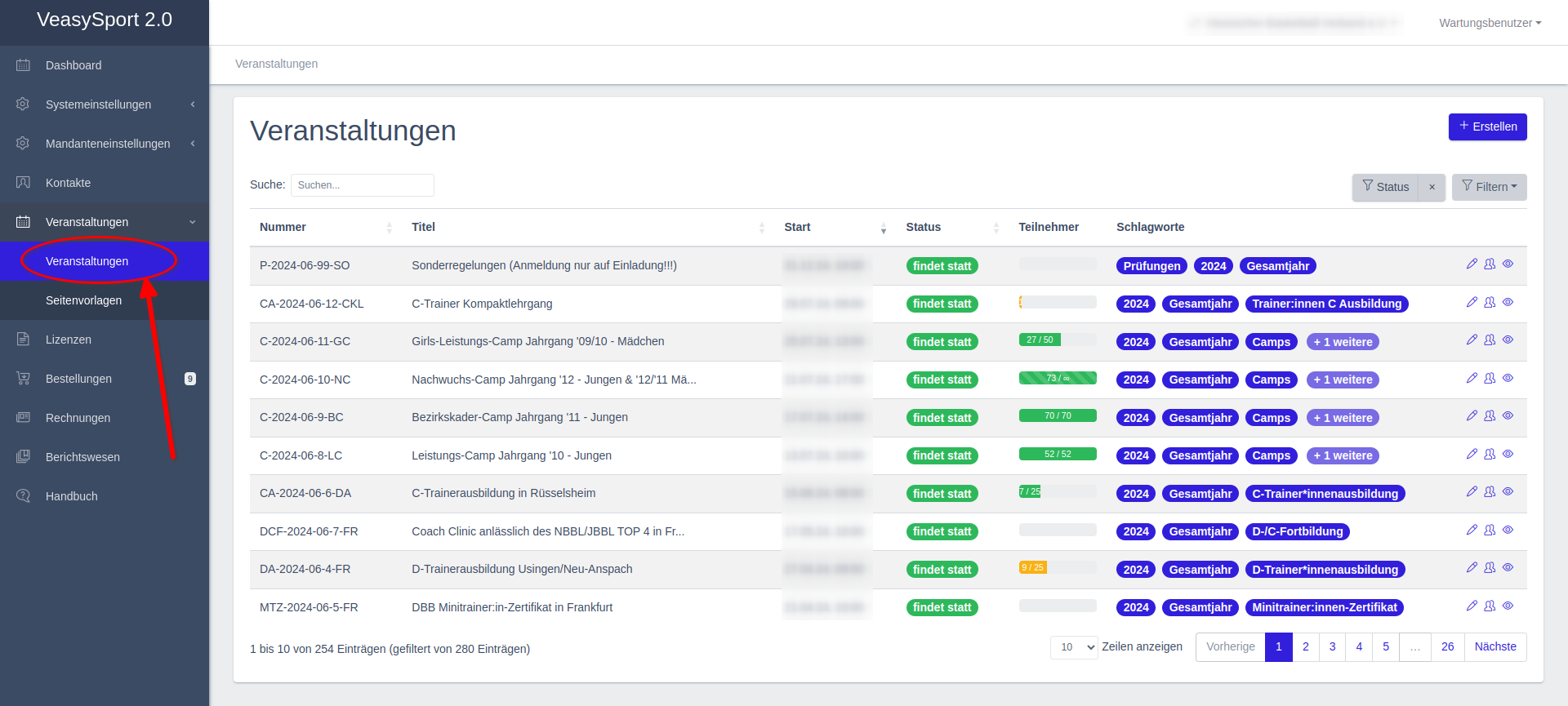
Task: Click the Bestellungen shopping cart icon
Action: coord(23,379)
